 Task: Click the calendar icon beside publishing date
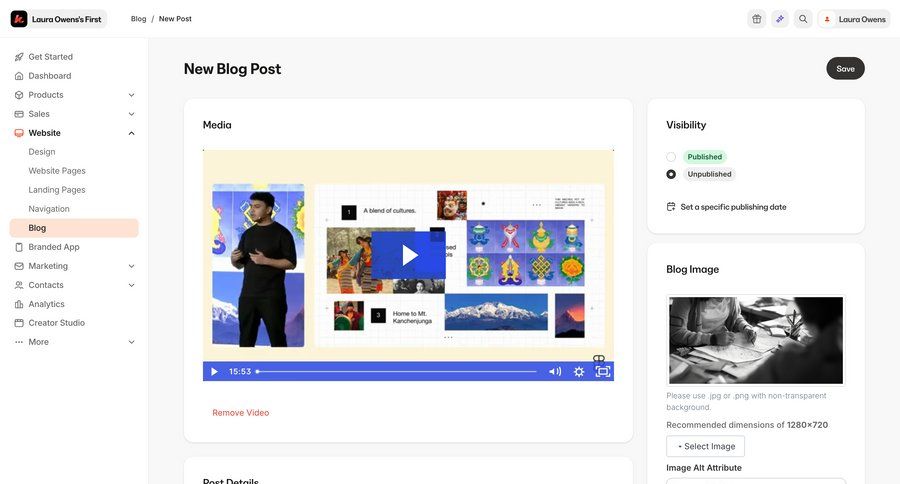[x=671, y=207]
